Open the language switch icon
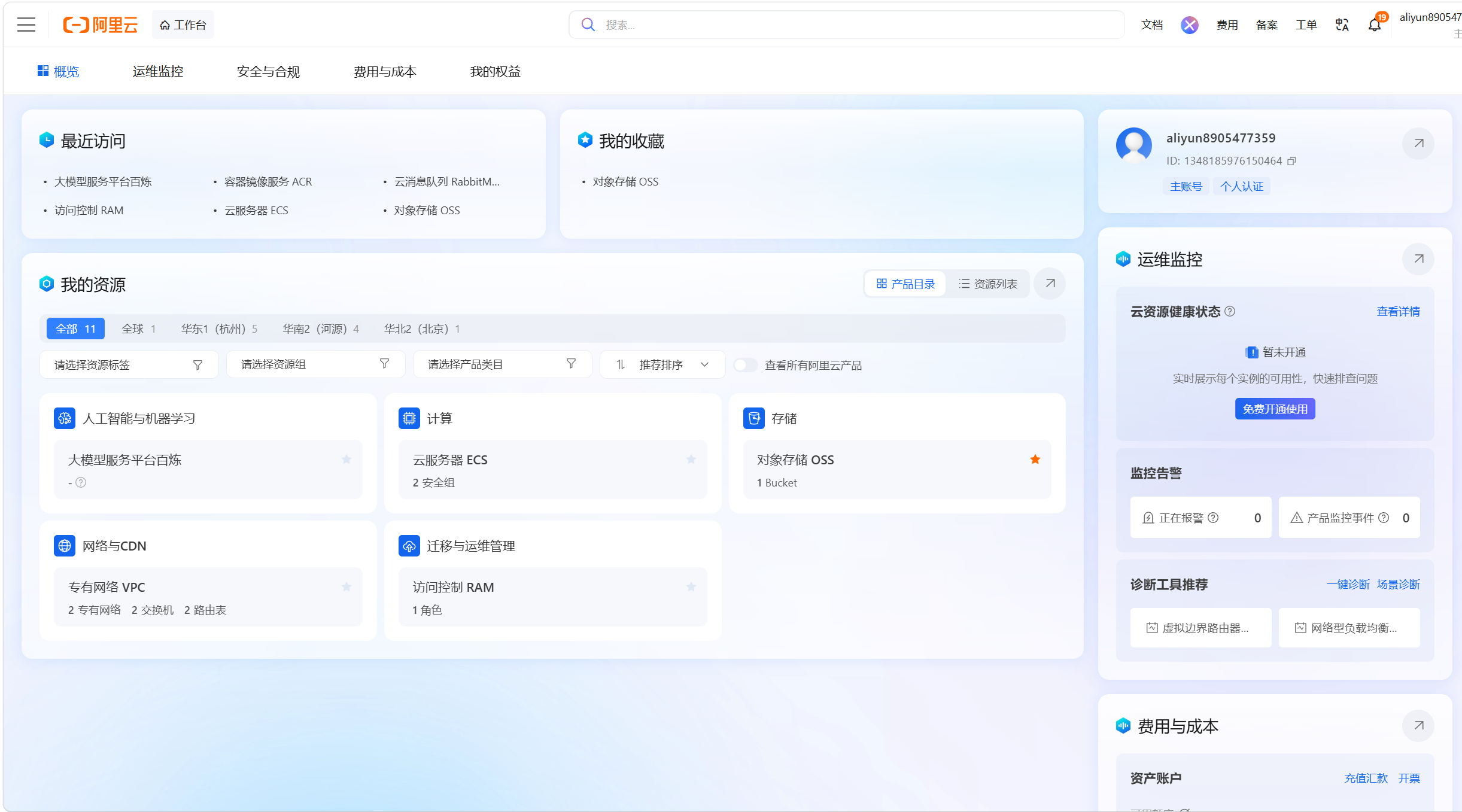Viewport: 1462px width, 812px height. pos(1342,25)
